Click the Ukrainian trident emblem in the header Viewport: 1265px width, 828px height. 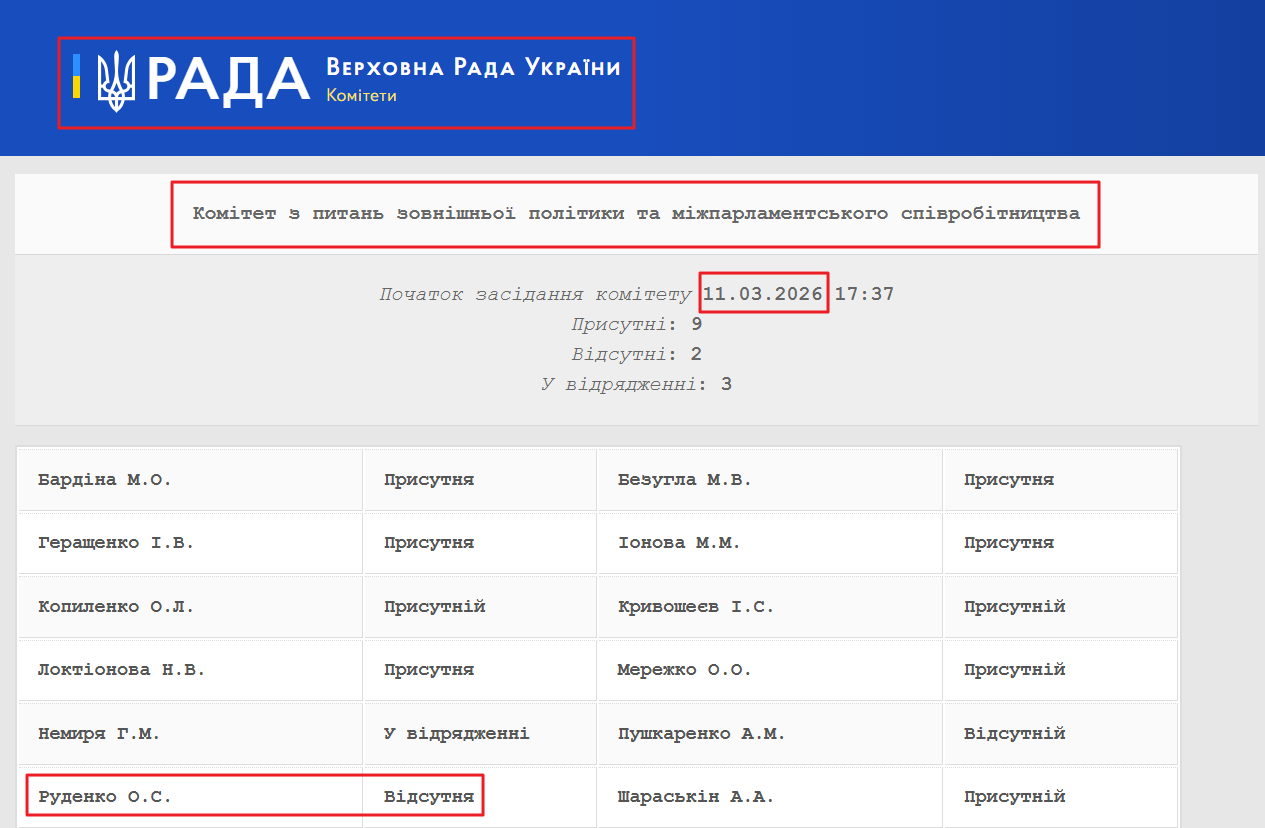coord(116,81)
